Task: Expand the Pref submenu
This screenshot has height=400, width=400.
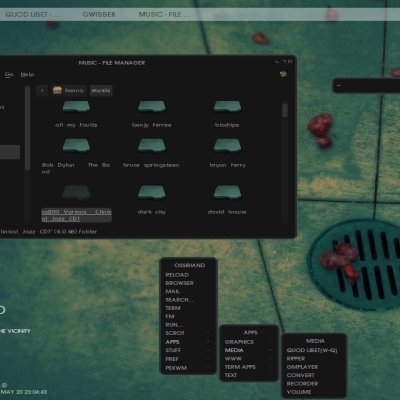Action: coord(189,359)
